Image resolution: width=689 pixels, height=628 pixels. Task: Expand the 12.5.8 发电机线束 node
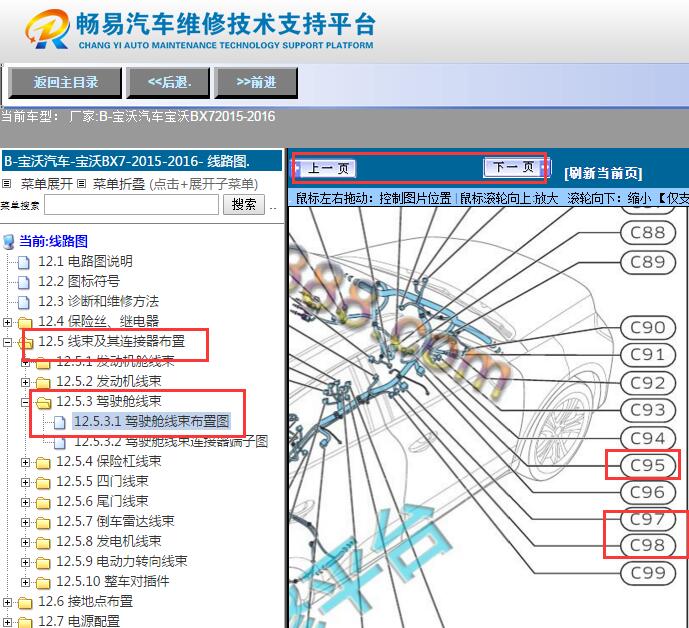click(x=25, y=542)
